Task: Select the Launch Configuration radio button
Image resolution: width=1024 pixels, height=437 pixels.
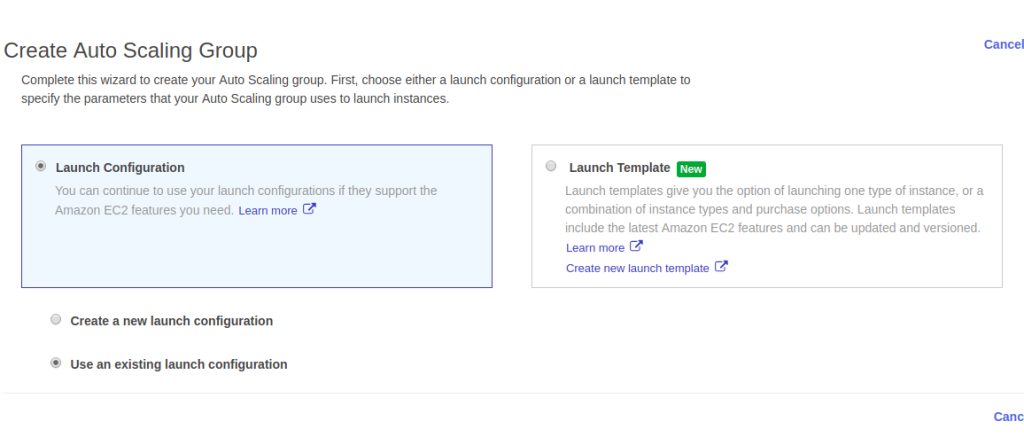Action: [x=40, y=166]
